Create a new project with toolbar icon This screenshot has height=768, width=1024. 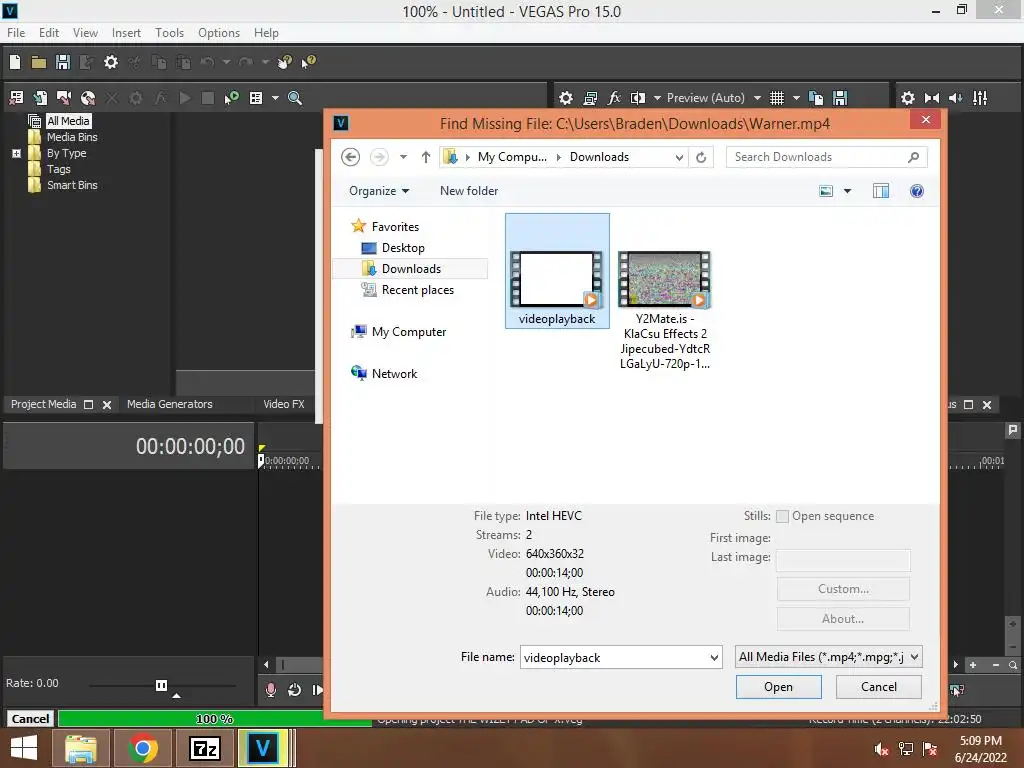(15, 62)
